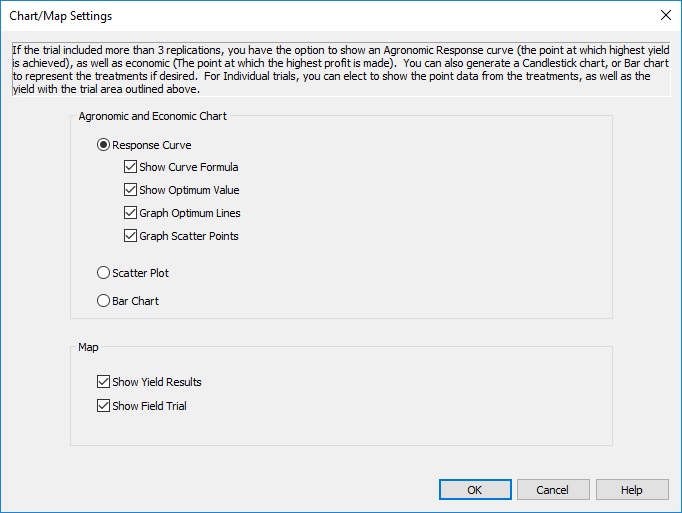Viewport: 682px width, 513px height.
Task: Toggle the Graph Optimum Lines checkbox
Action: [x=131, y=213]
